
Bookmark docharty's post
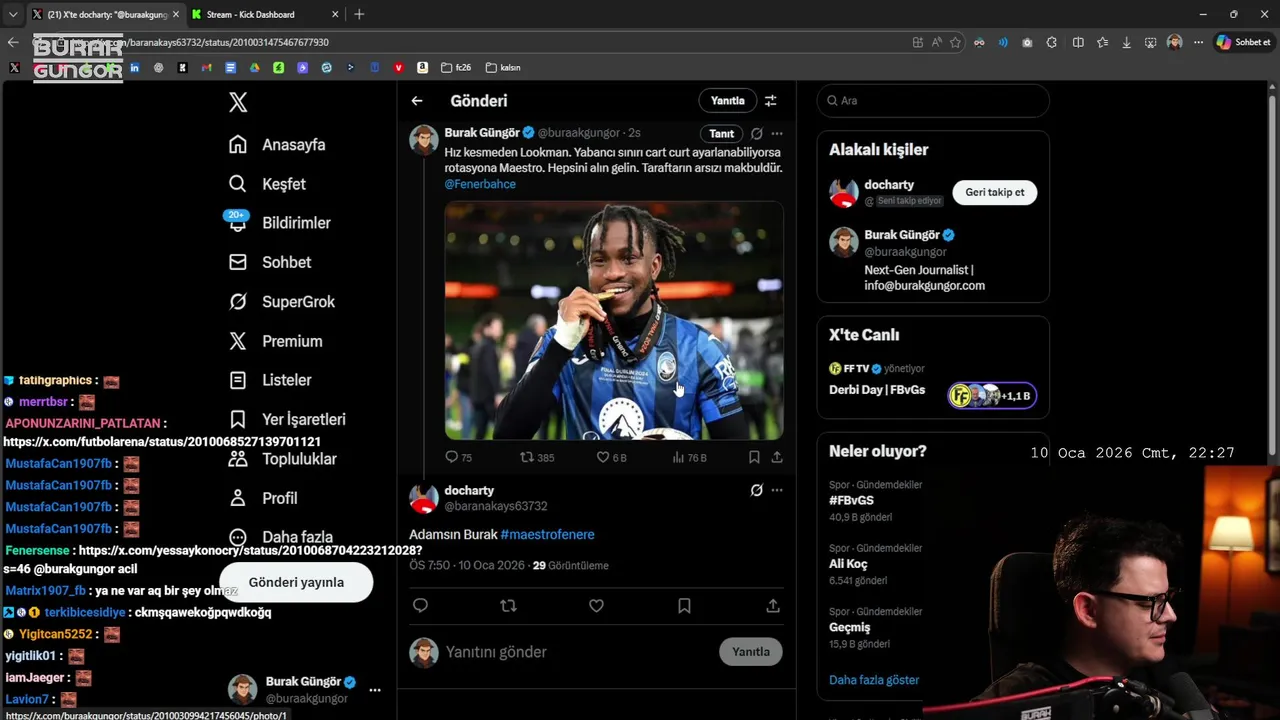(x=684, y=606)
